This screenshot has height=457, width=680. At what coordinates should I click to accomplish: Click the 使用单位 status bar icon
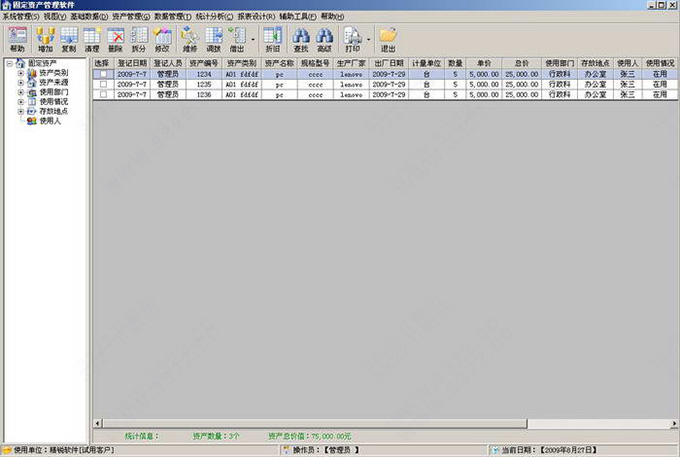pyautogui.click(x=7, y=450)
